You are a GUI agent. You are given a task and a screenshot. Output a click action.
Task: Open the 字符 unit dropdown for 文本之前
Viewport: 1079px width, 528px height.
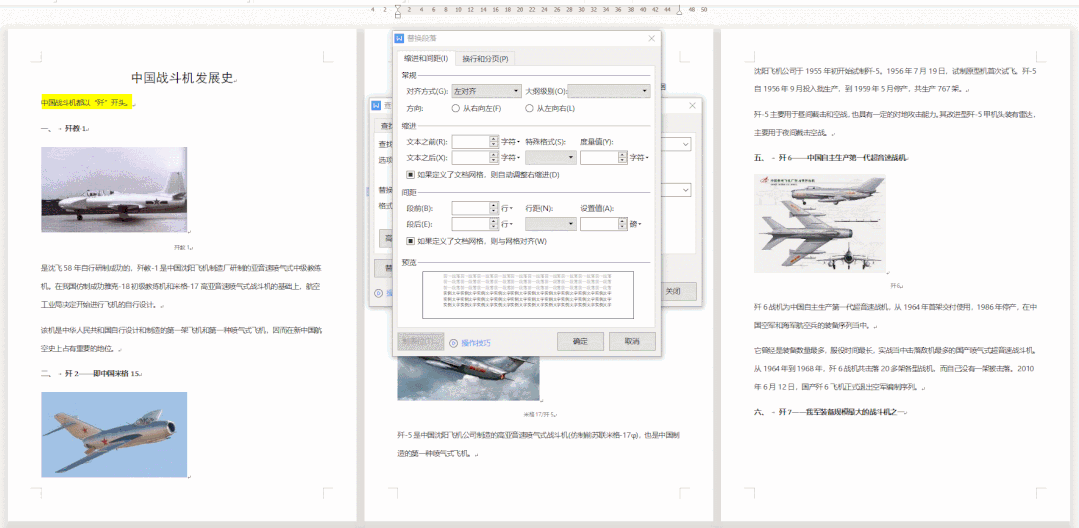coord(510,142)
